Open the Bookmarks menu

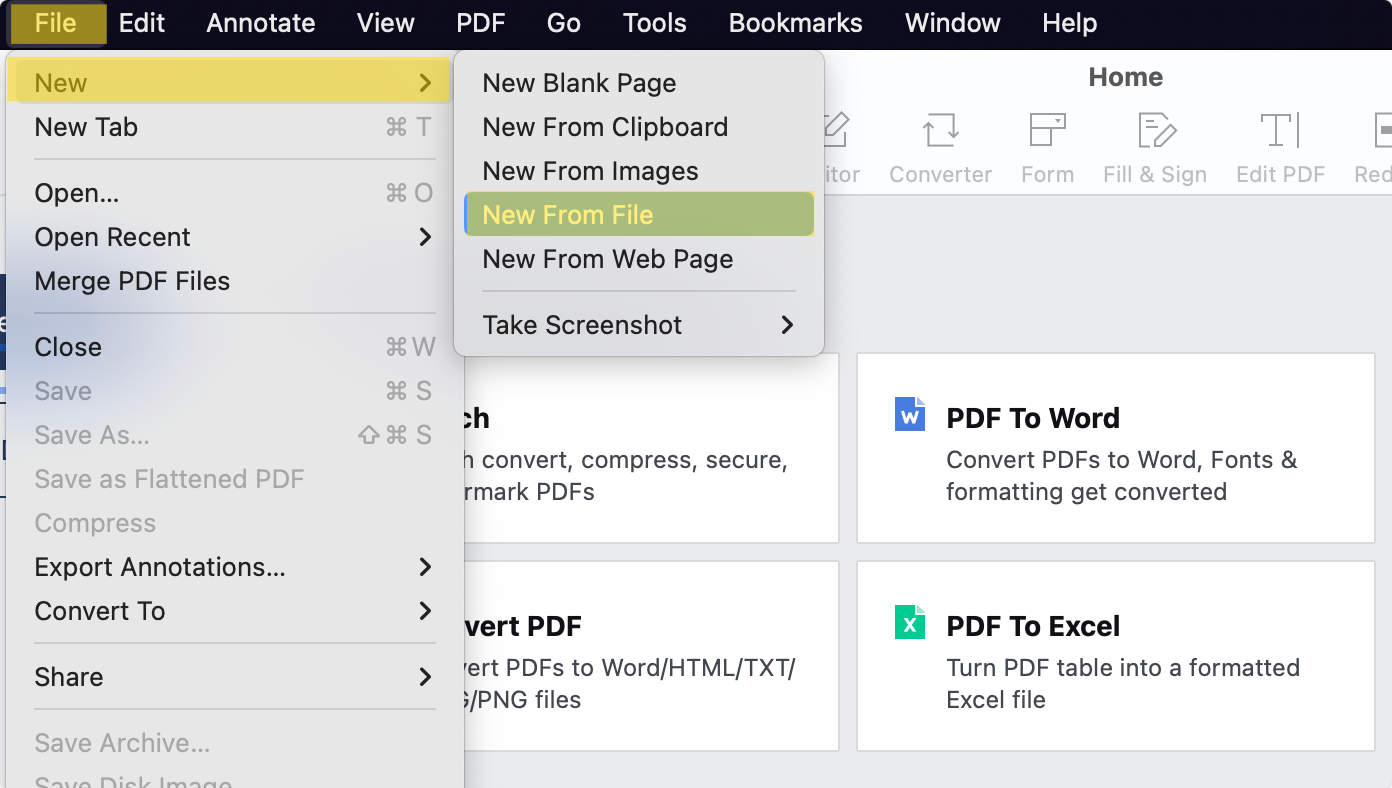pos(796,23)
